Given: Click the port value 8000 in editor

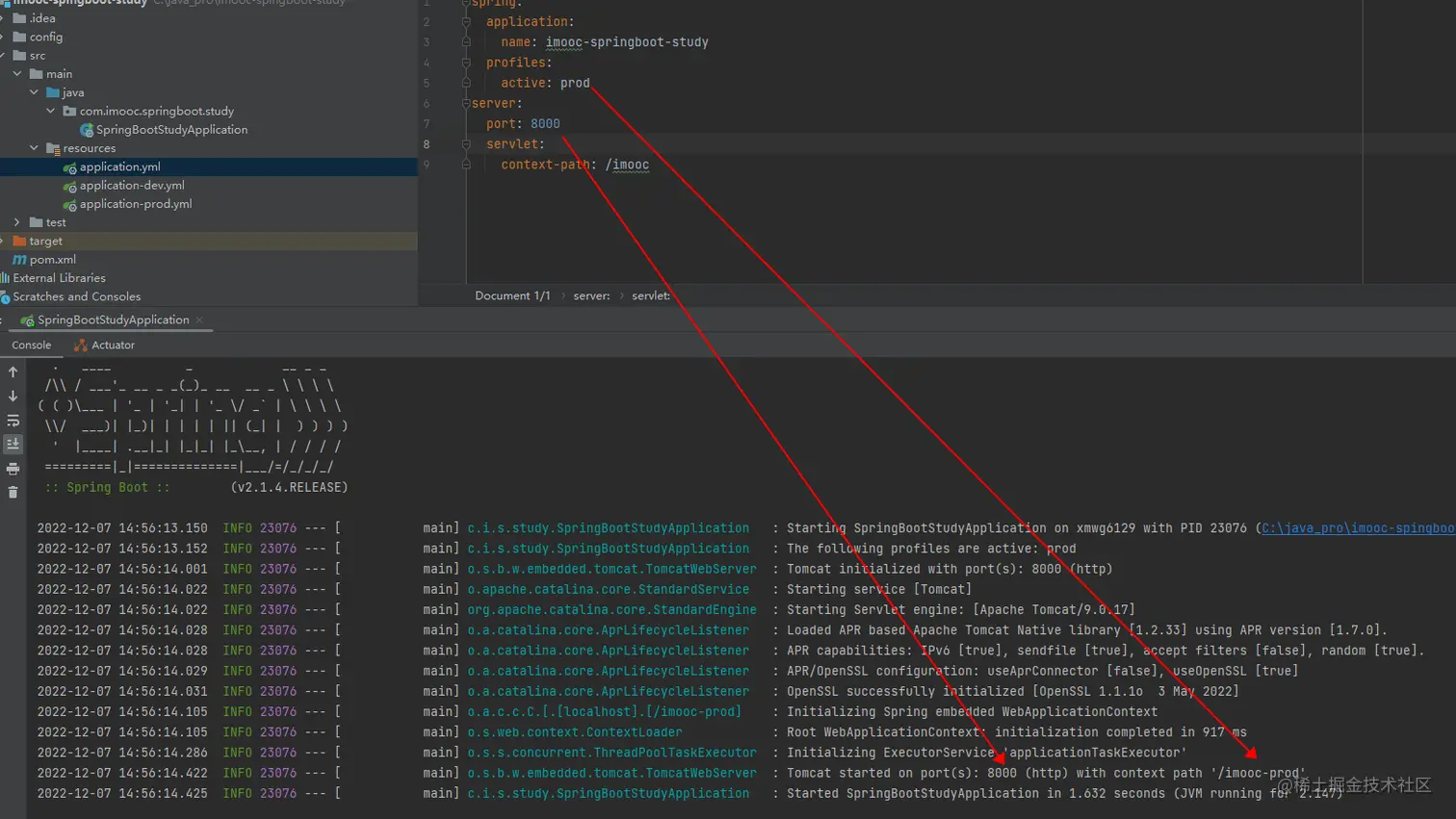Looking at the screenshot, I should coord(545,123).
